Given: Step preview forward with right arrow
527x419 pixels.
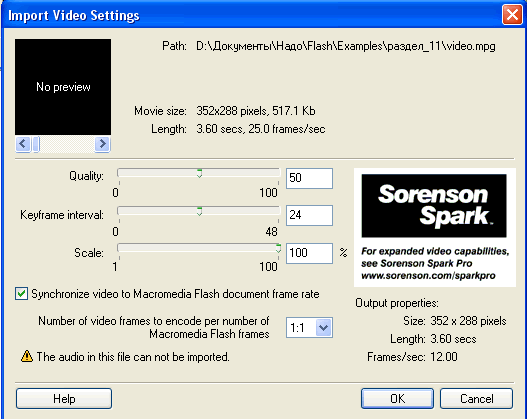Looking at the screenshot, I should [102, 144].
